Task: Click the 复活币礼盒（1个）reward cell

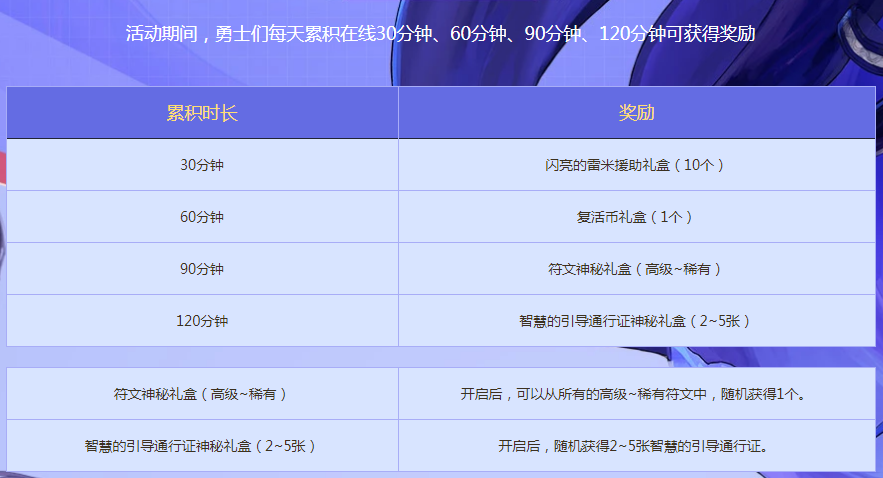Action: (x=636, y=217)
